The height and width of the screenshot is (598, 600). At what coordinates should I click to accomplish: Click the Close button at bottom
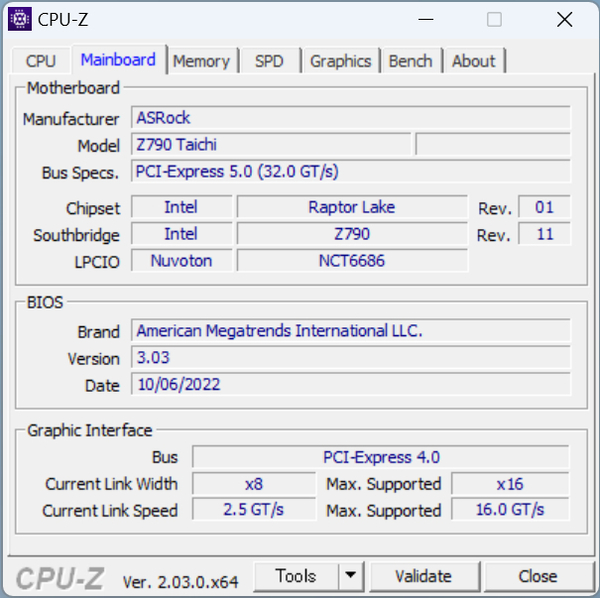(538, 576)
